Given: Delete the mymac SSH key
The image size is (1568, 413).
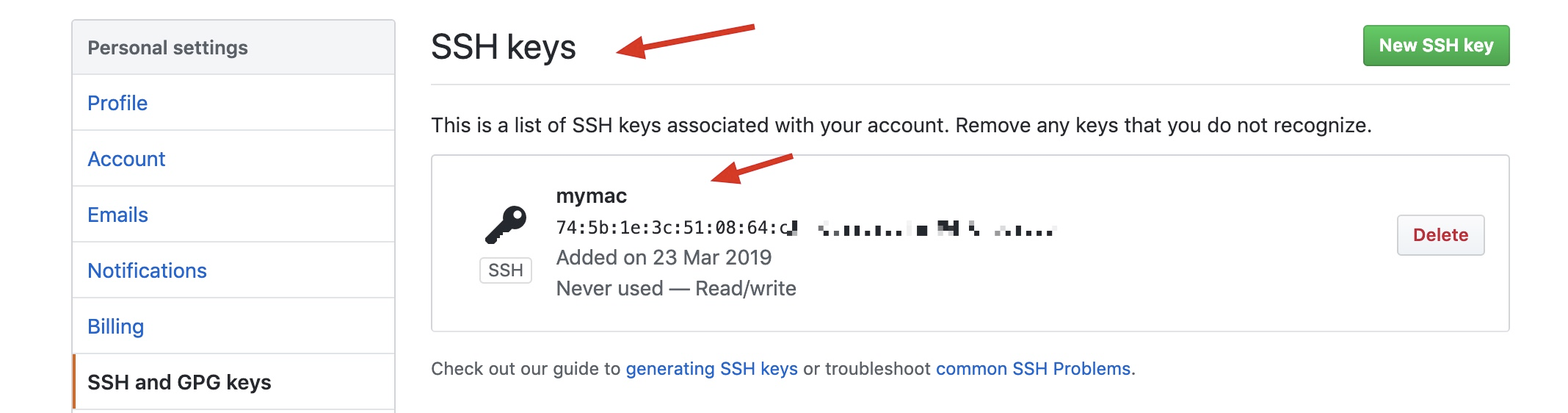Looking at the screenshot, I should pyautogui.click(x=1440, y=235).
